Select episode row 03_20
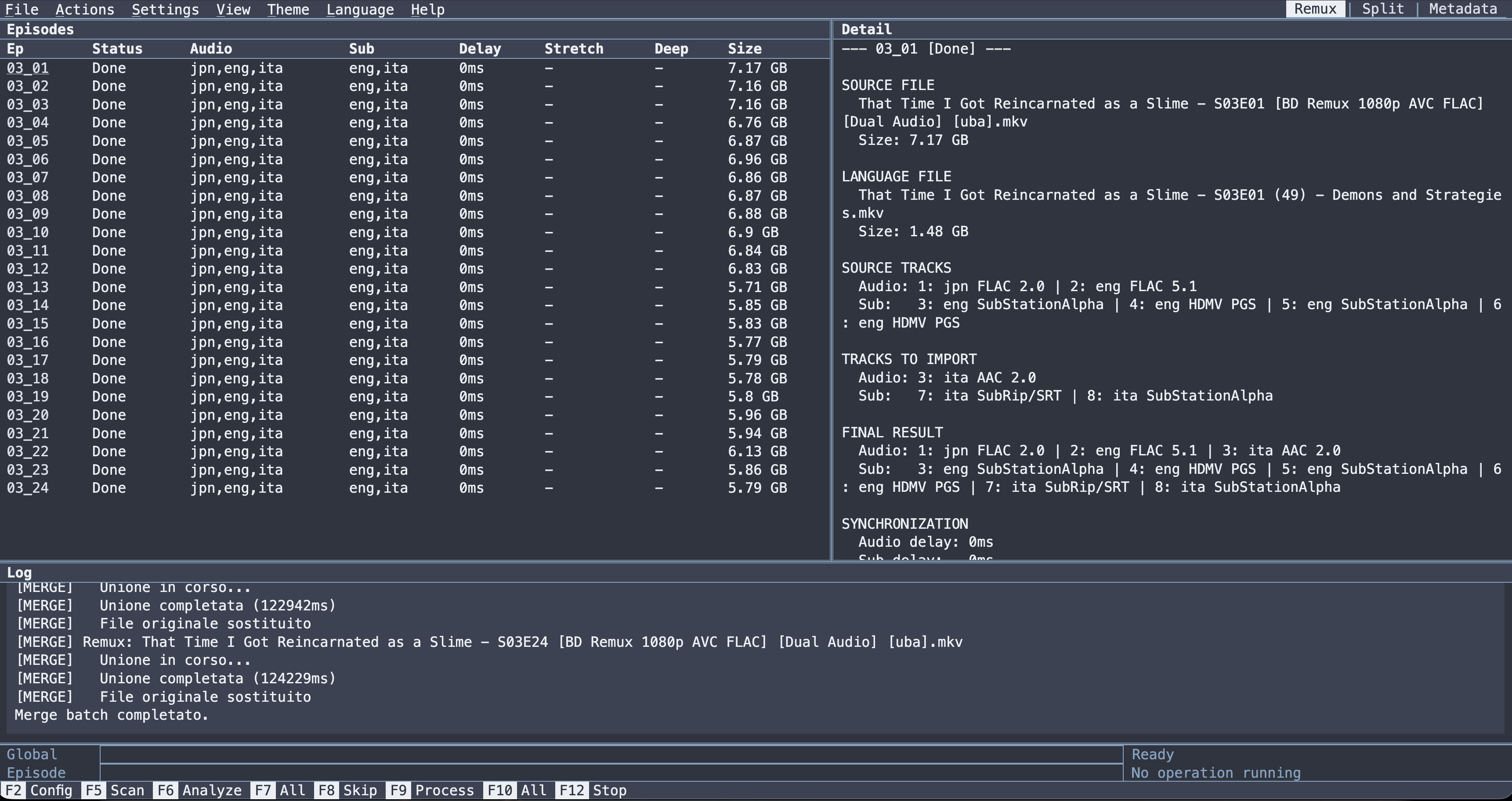 pos(414,415)
